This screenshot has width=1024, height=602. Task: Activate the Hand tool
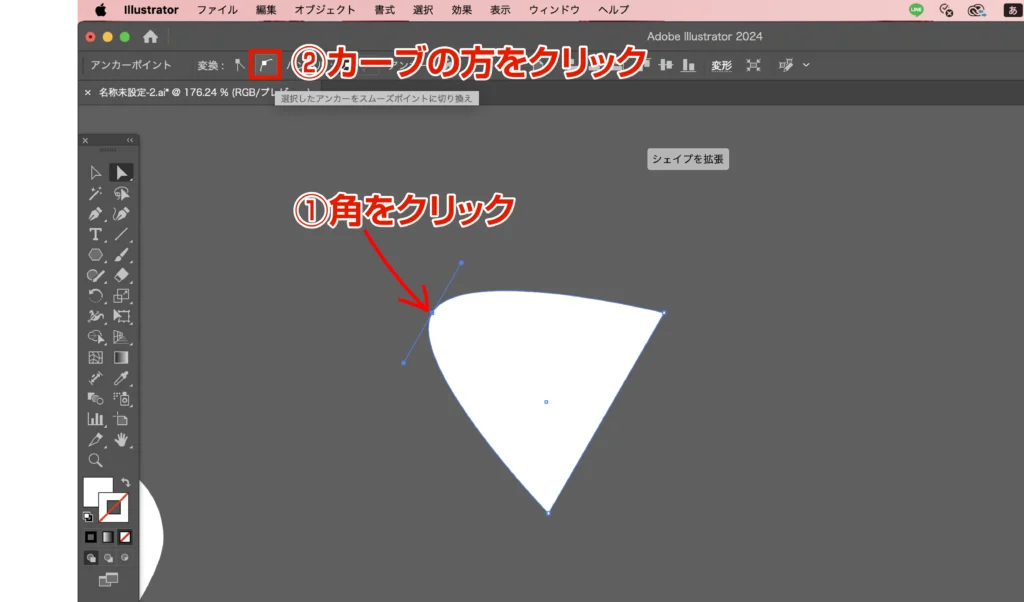[x=121, y=439]
